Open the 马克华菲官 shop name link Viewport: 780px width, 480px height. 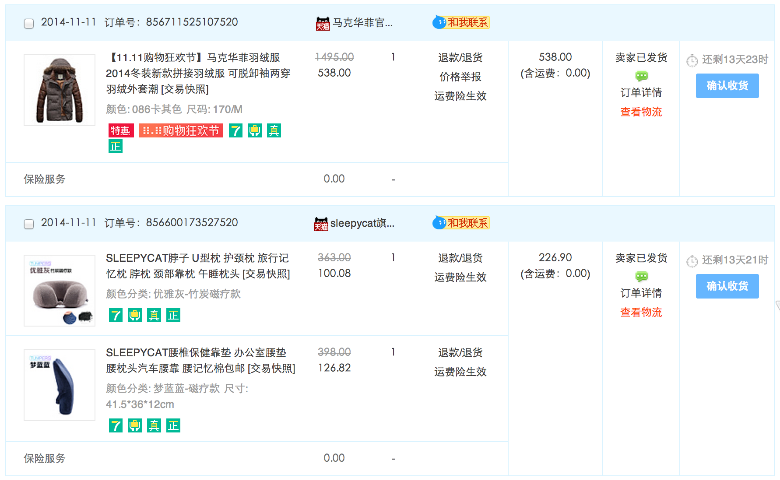click(363, 23)
